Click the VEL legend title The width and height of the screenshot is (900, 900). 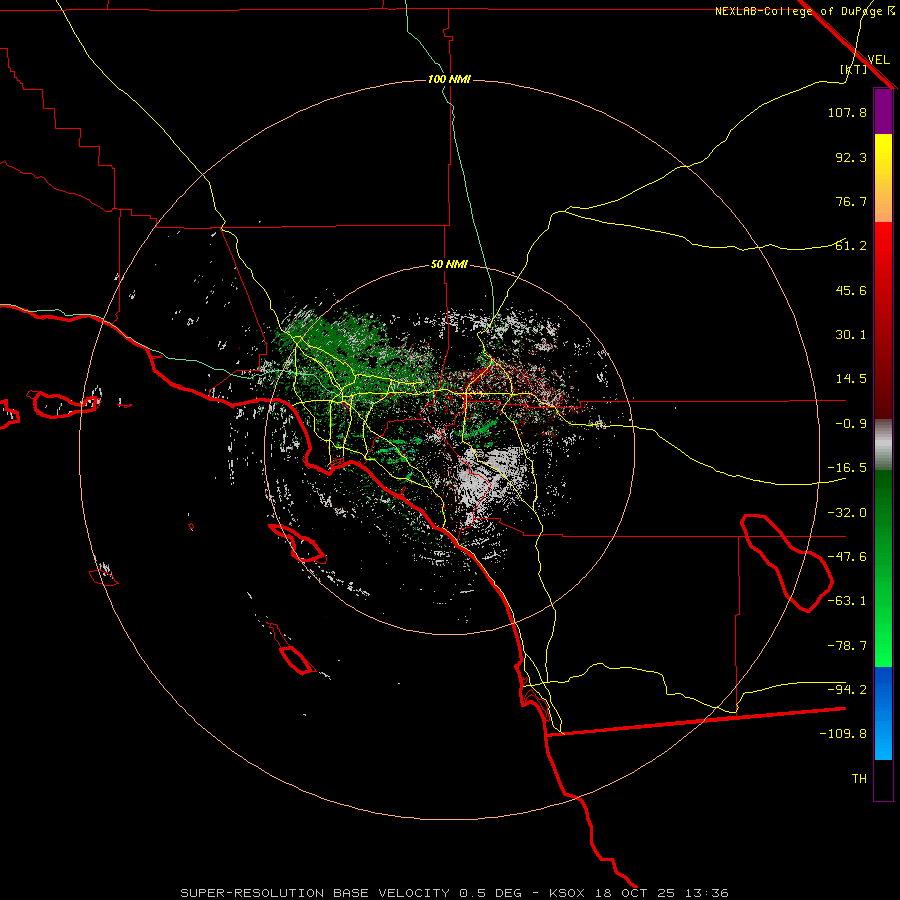tap(878, 60)
